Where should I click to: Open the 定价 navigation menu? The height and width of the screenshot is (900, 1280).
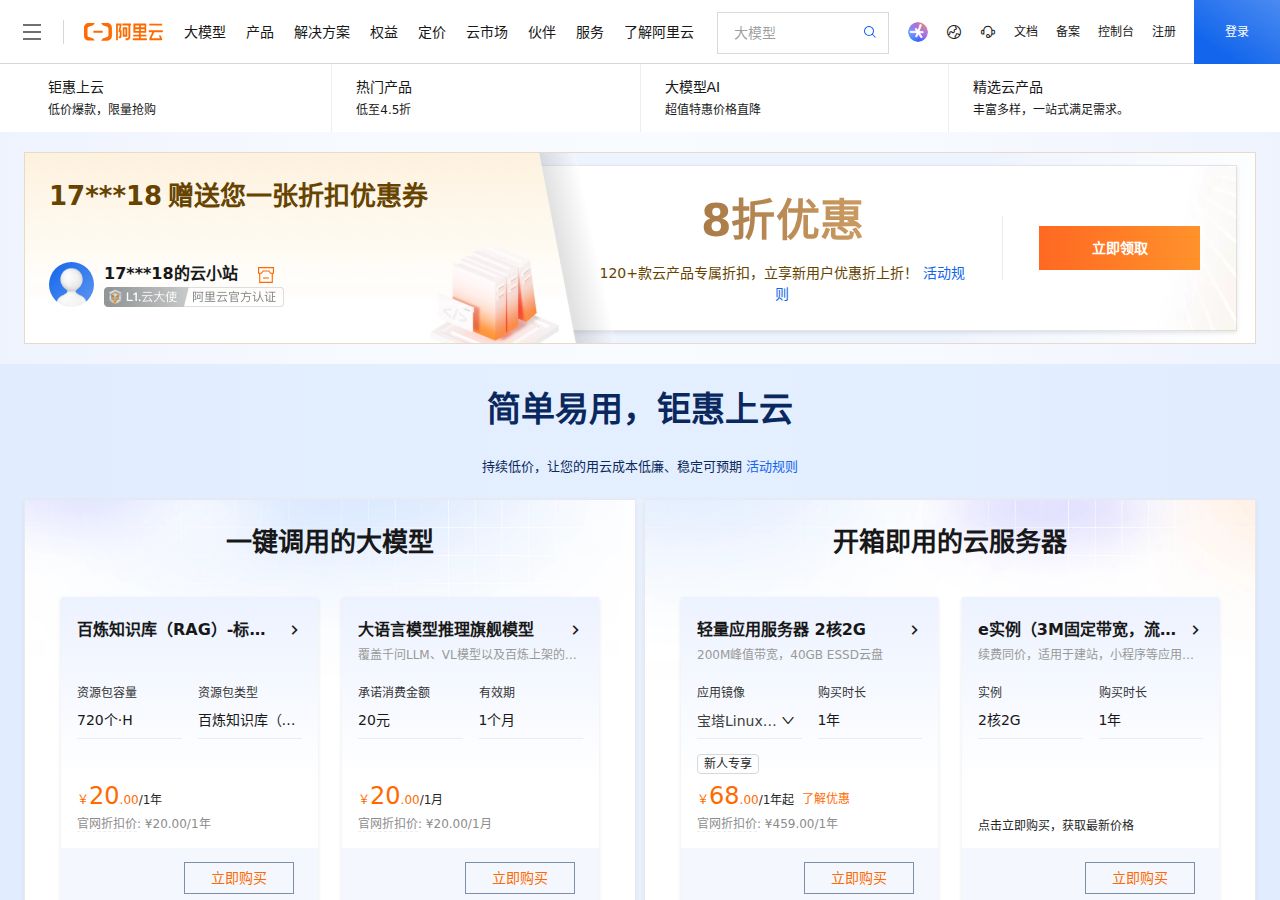pyautogui.click(x=432, y=32)
